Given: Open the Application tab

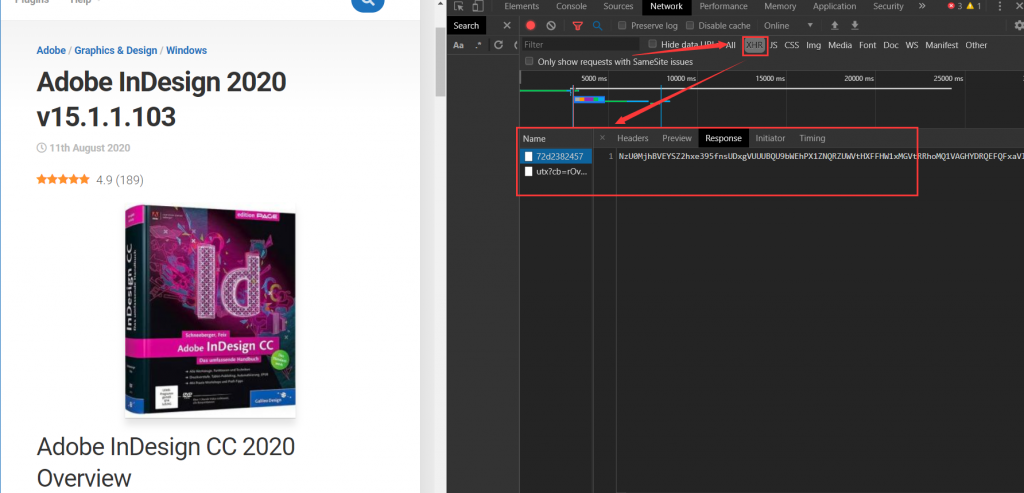Looking at the screenshot, I should pyautogui.click(x=835, y=7).
